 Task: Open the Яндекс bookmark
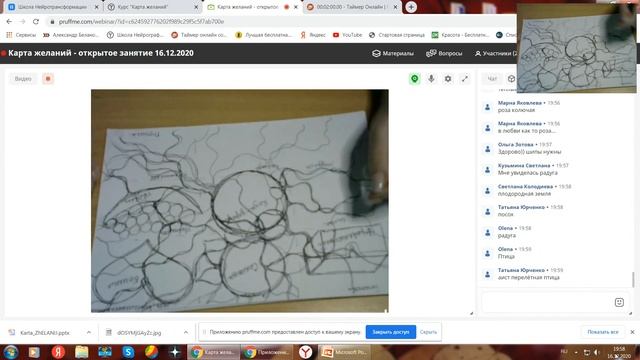pos(313,35)
